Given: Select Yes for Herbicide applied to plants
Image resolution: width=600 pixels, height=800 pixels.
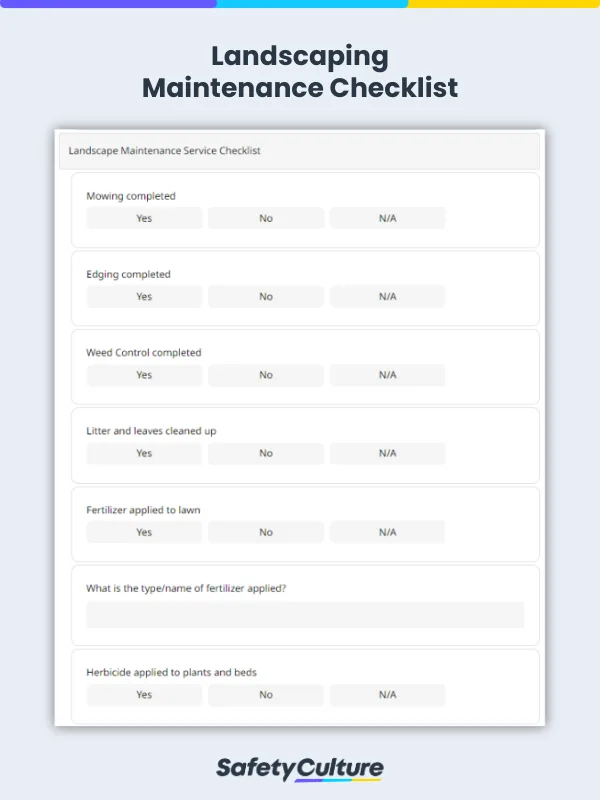Looking at the screenshot, I should pos(143,694).
